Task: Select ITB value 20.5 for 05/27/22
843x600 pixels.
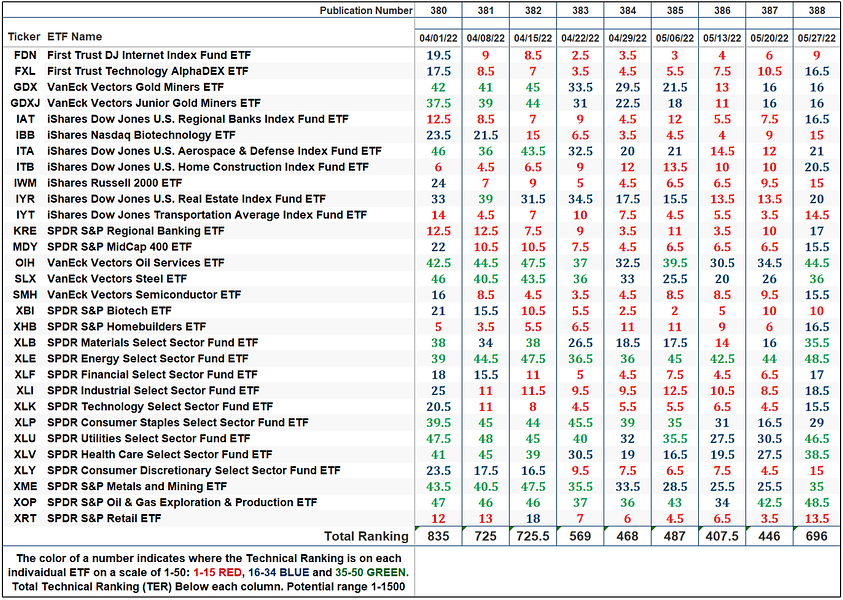Action: point(817,167)
